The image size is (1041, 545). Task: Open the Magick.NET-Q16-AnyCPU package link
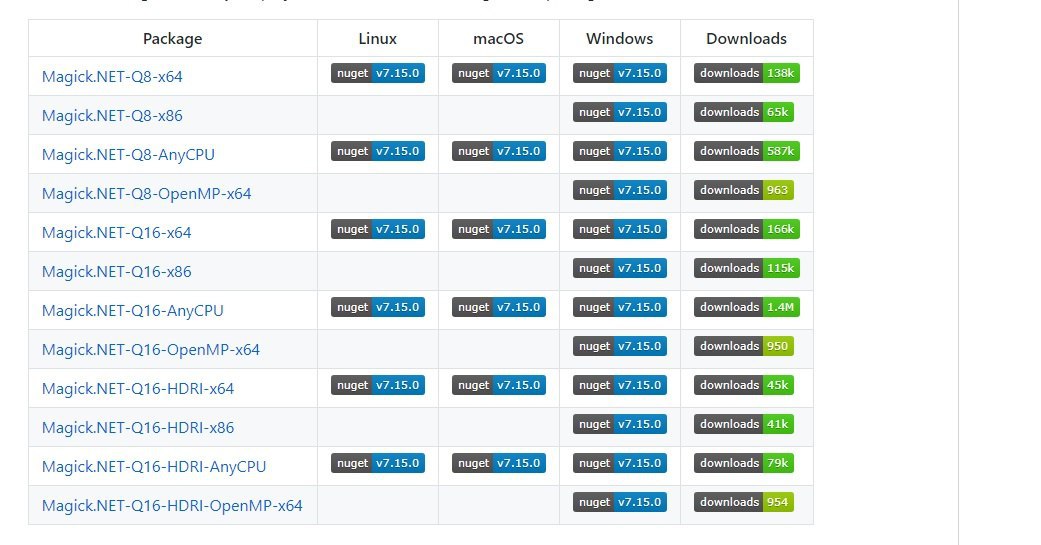coord(133,311)
